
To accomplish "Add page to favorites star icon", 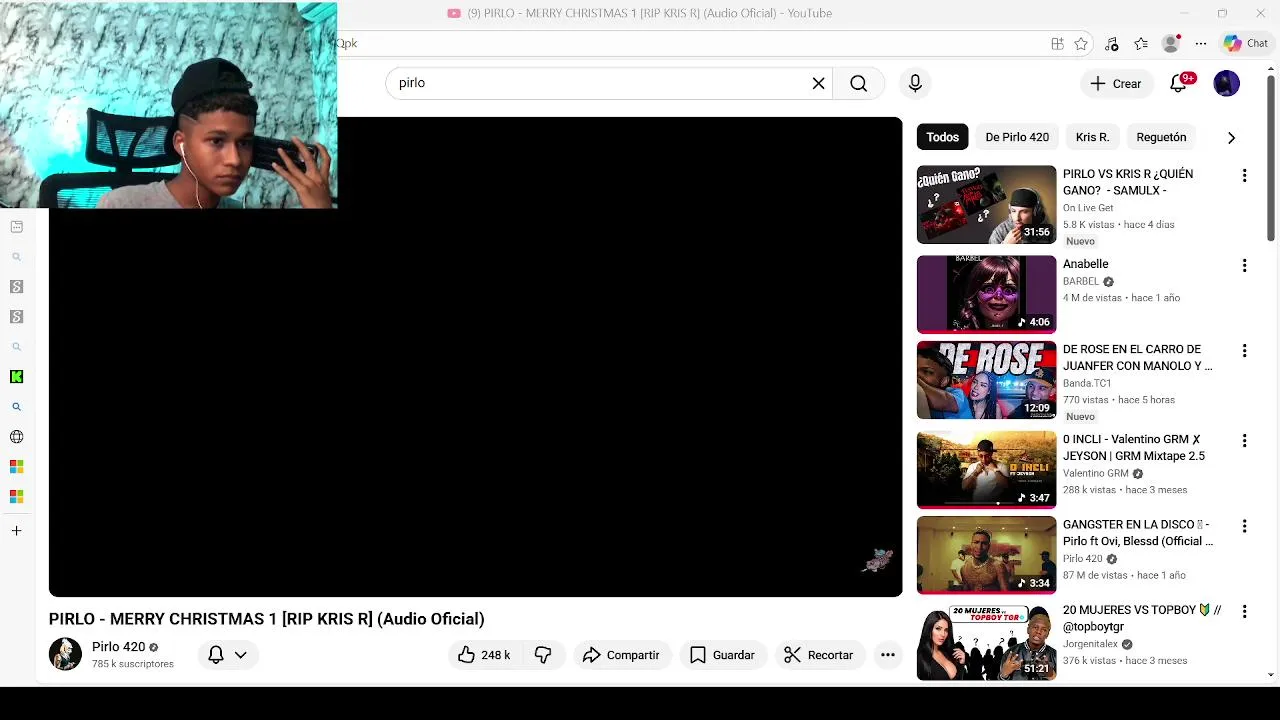I will pos(1081,43).
